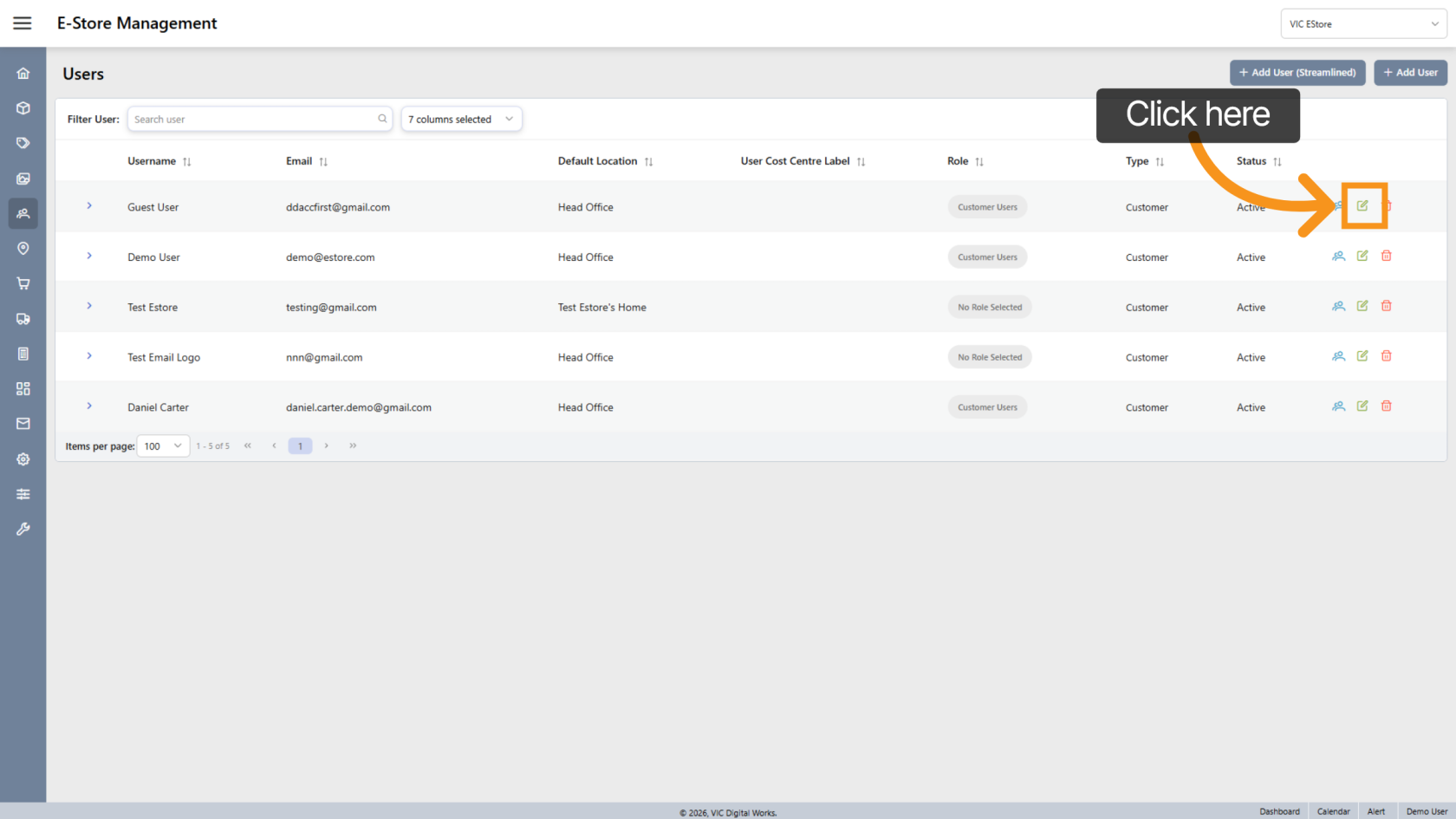Select the Tags icon in the sidebar
Image resolution: width=1456 pixels, height=819 pixels.
(23, 142)
